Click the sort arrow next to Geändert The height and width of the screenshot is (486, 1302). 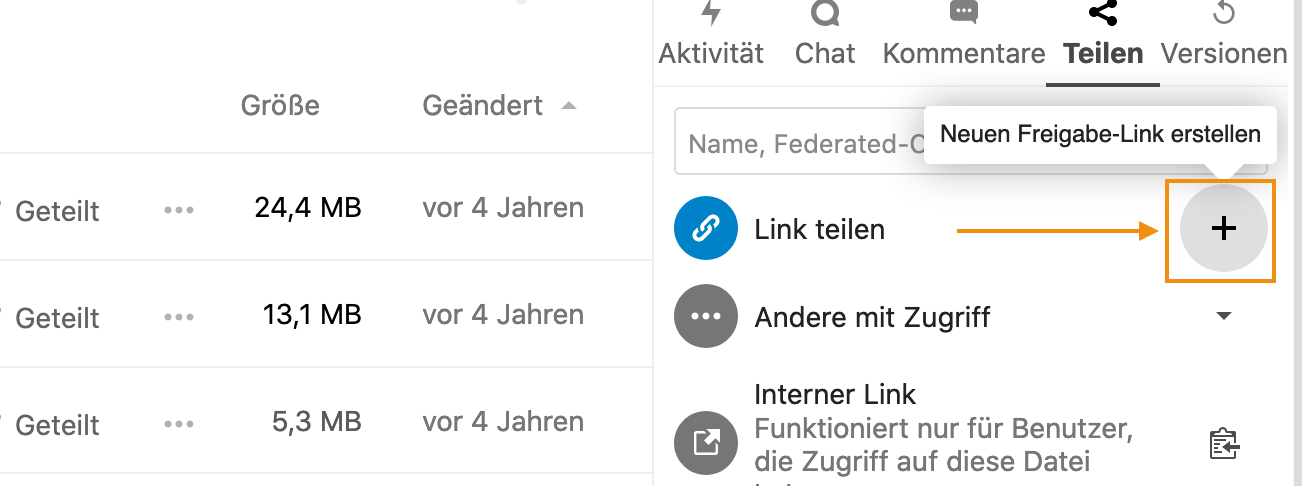tap(569, 105)
